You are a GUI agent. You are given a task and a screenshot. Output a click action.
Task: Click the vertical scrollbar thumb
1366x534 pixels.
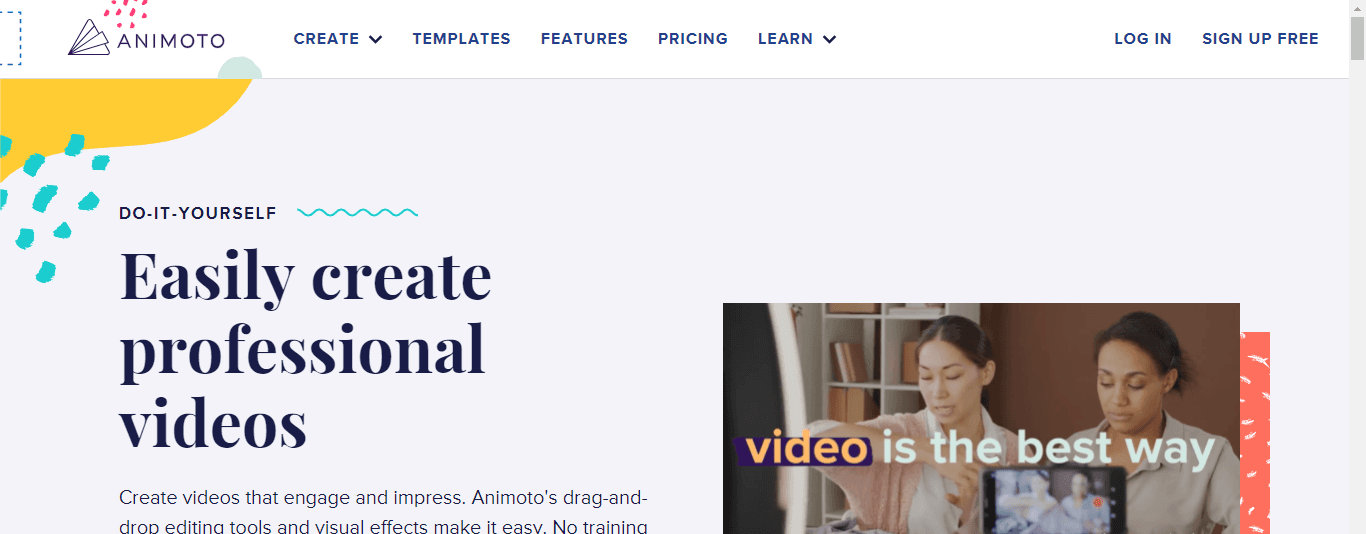click(x=1357, y=40)
